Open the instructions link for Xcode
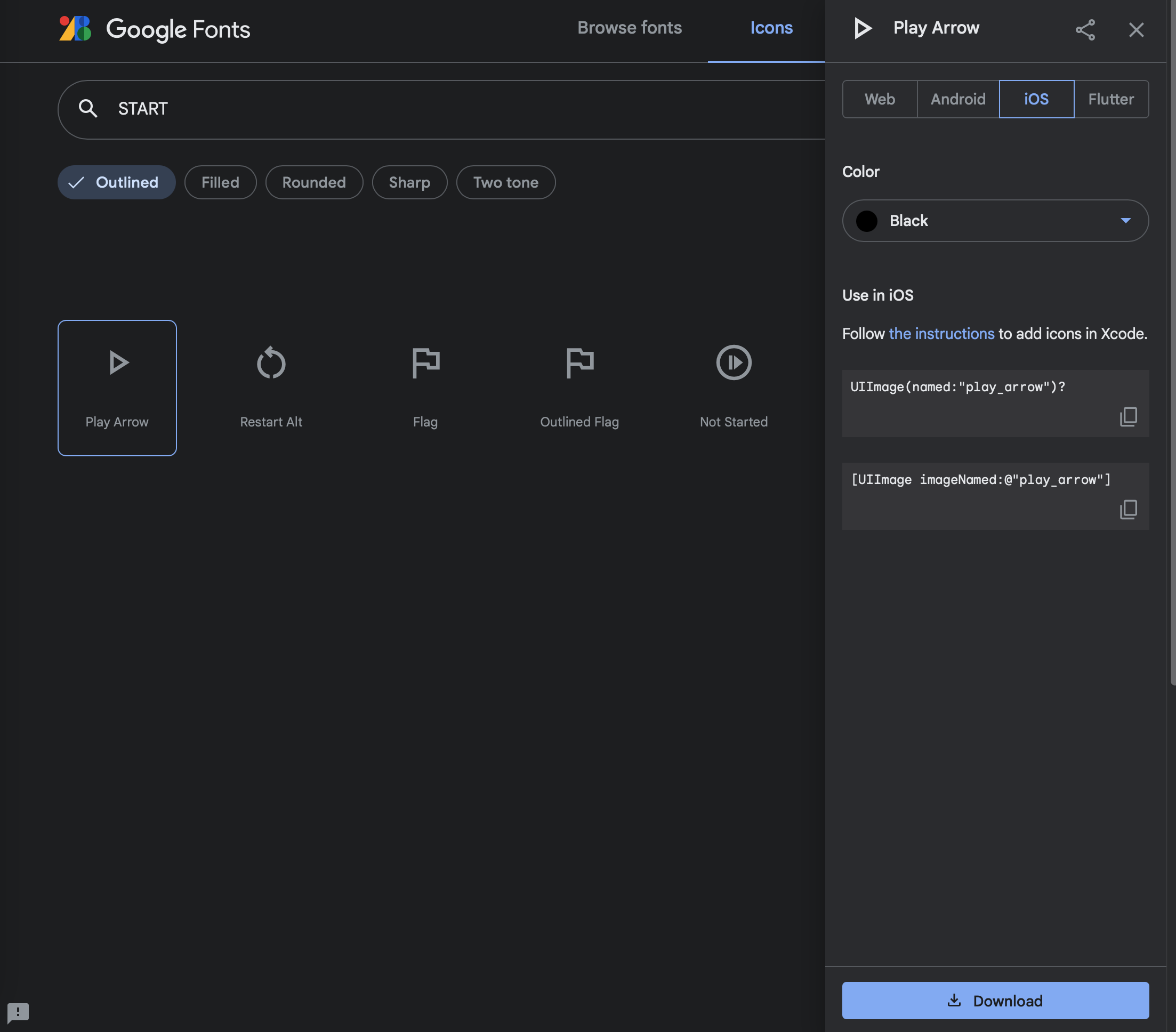 point(941,334)
